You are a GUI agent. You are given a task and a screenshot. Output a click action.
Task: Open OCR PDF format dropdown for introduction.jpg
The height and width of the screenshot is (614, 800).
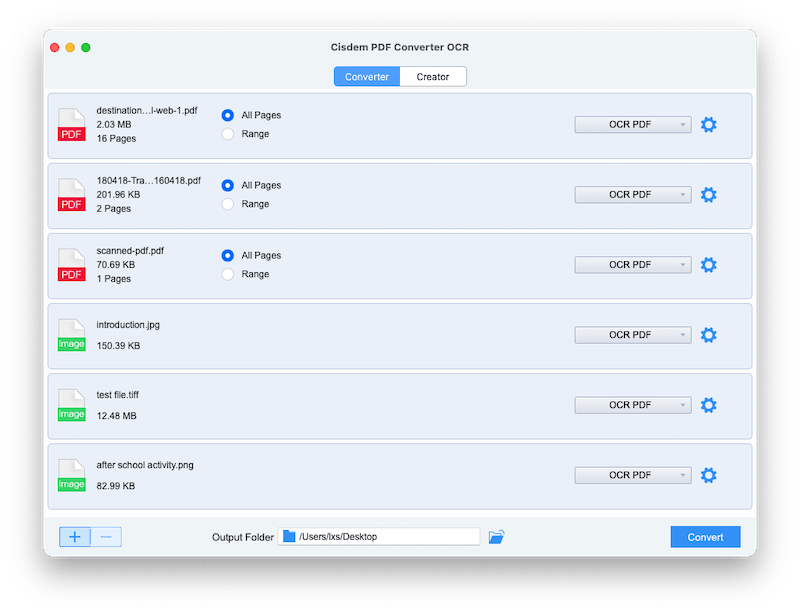pyautogui.click(x=632, y=334)
